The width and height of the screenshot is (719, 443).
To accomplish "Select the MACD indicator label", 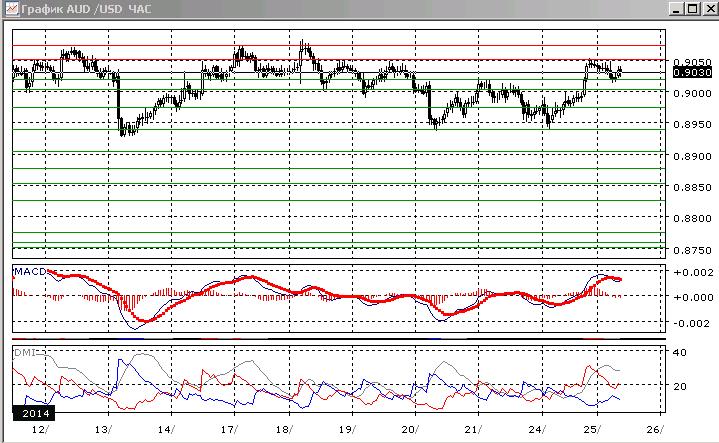I will (x=30, y=271).
